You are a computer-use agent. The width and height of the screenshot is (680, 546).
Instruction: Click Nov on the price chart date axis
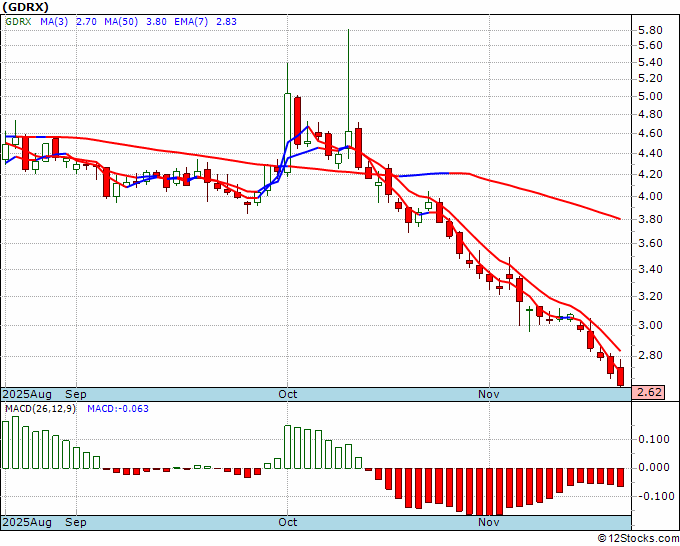pyautogui.click(x=489, y=394)
